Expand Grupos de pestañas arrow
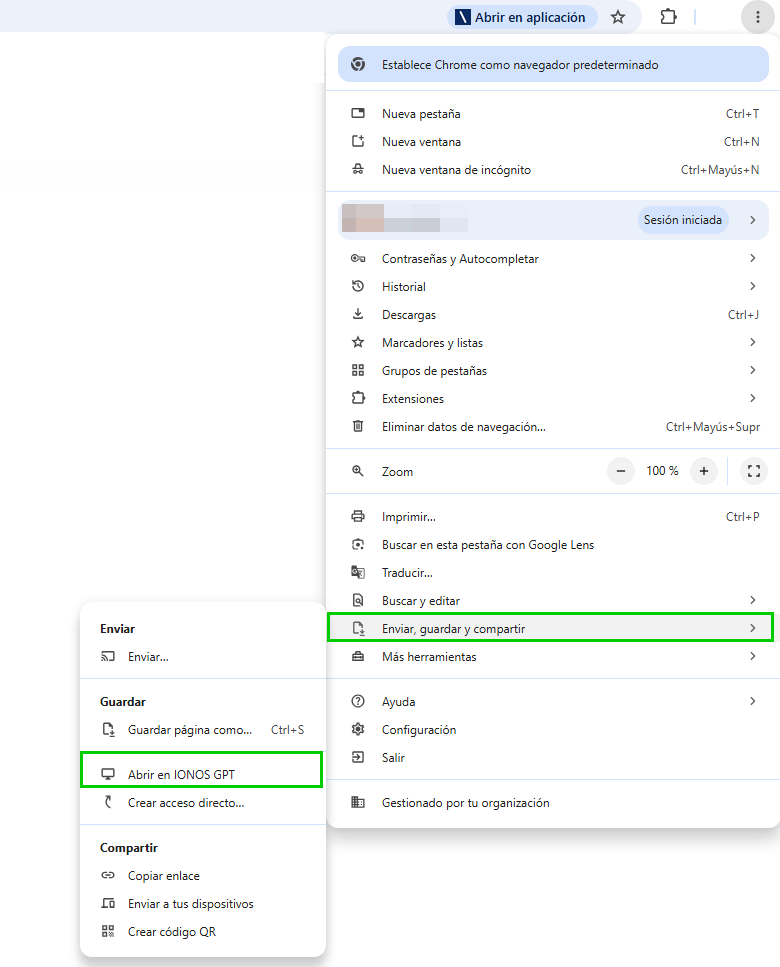780x967 pixels. [x=753, y=370]
